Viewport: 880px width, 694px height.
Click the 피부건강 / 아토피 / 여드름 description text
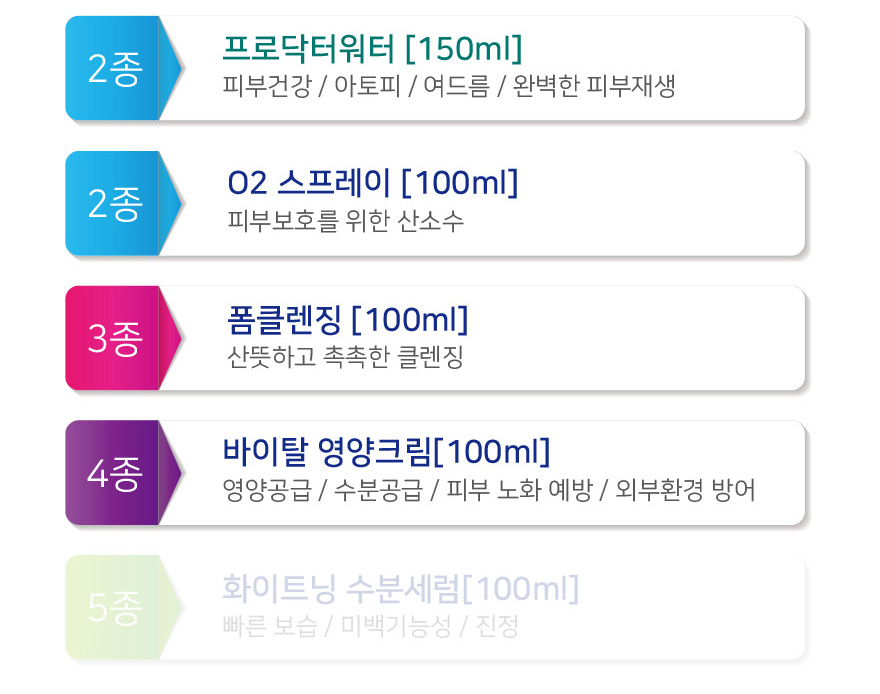tap(448, 86)
